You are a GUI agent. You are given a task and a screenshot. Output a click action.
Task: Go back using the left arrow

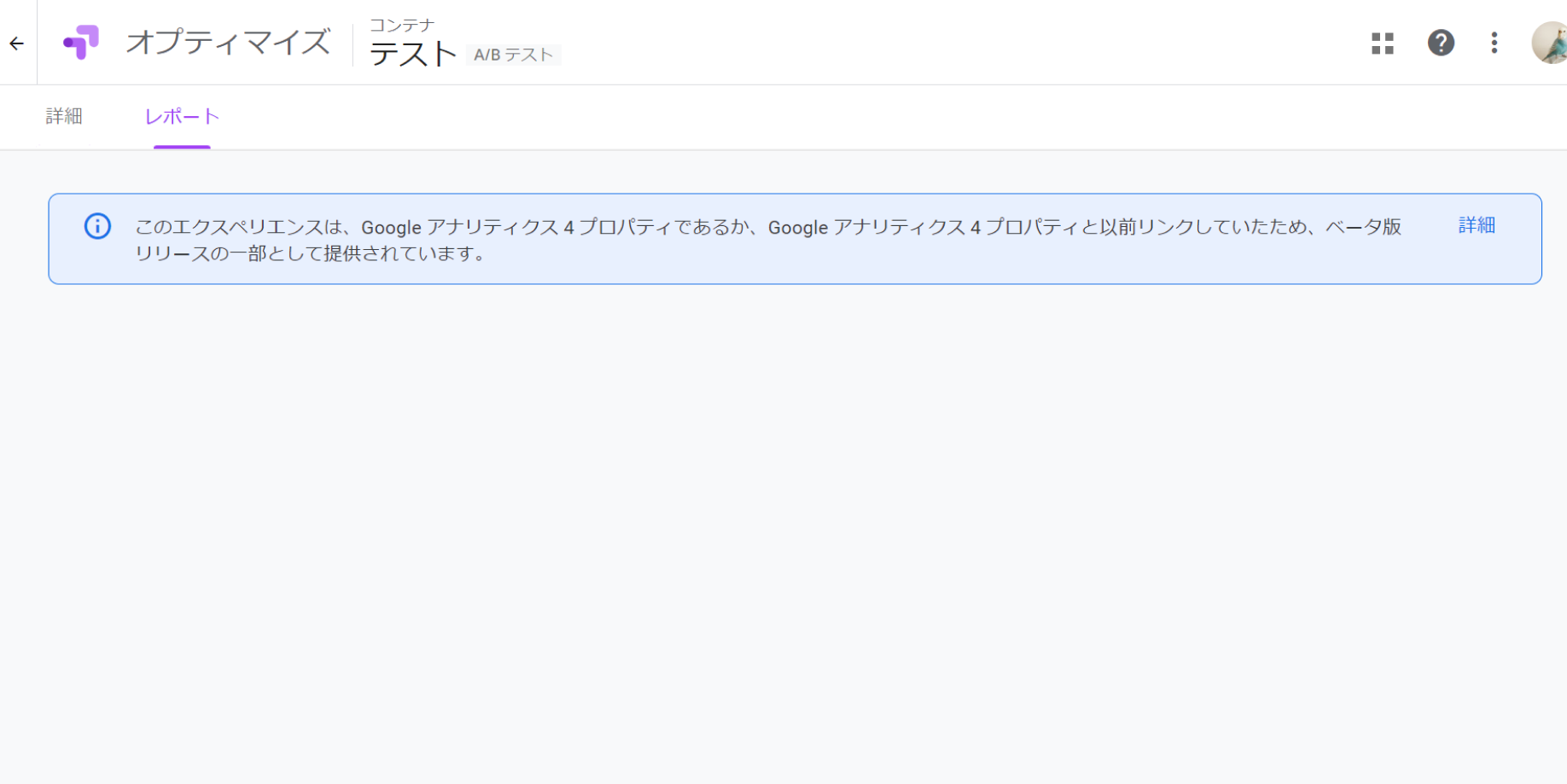[x=17, y=44]
